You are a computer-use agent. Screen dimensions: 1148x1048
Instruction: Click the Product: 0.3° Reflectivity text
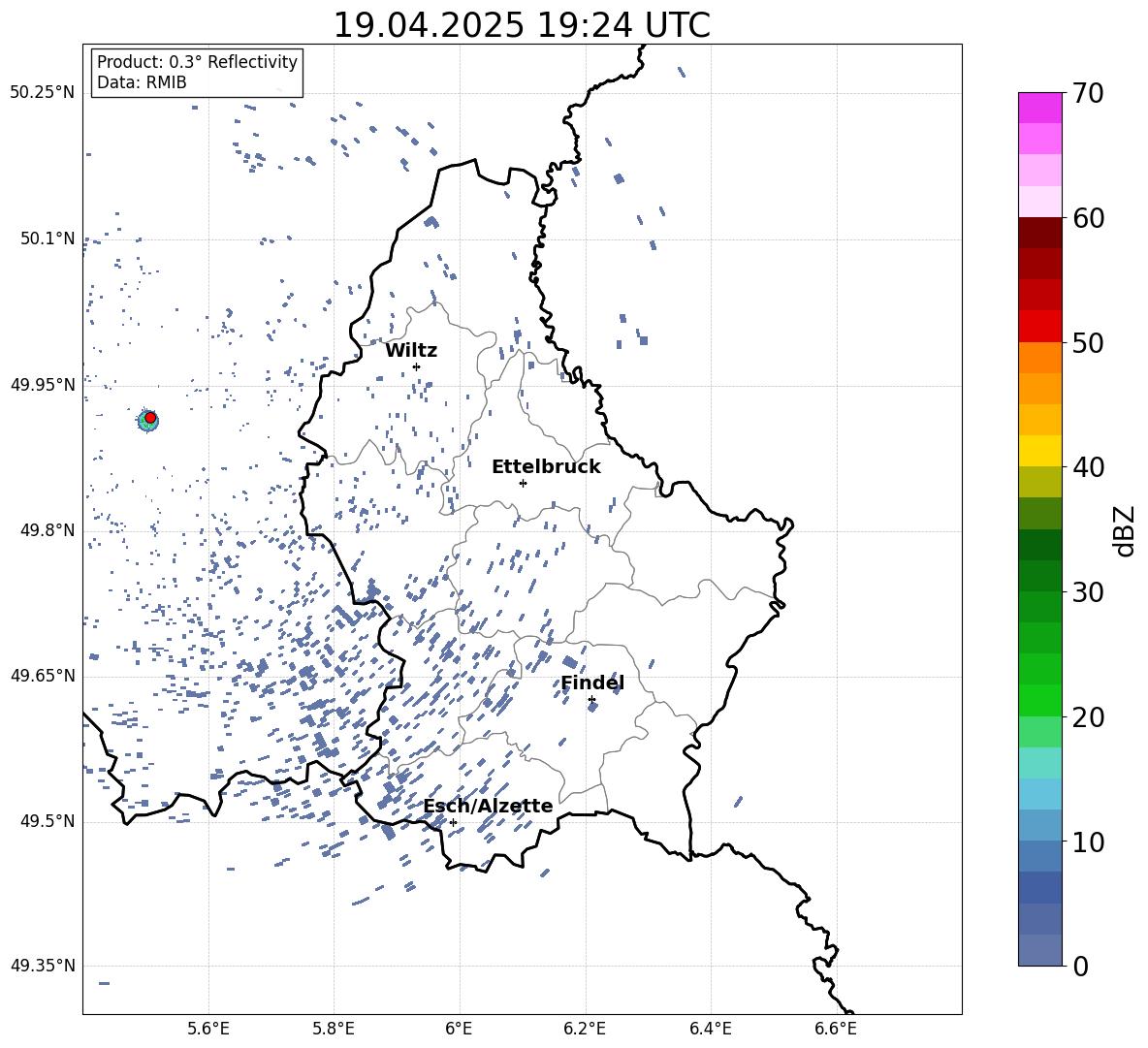pyautogui.click(x=197, y=62)
